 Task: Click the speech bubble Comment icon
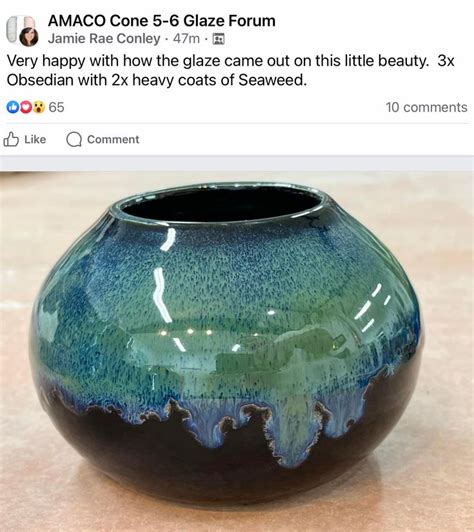[74, 139]
